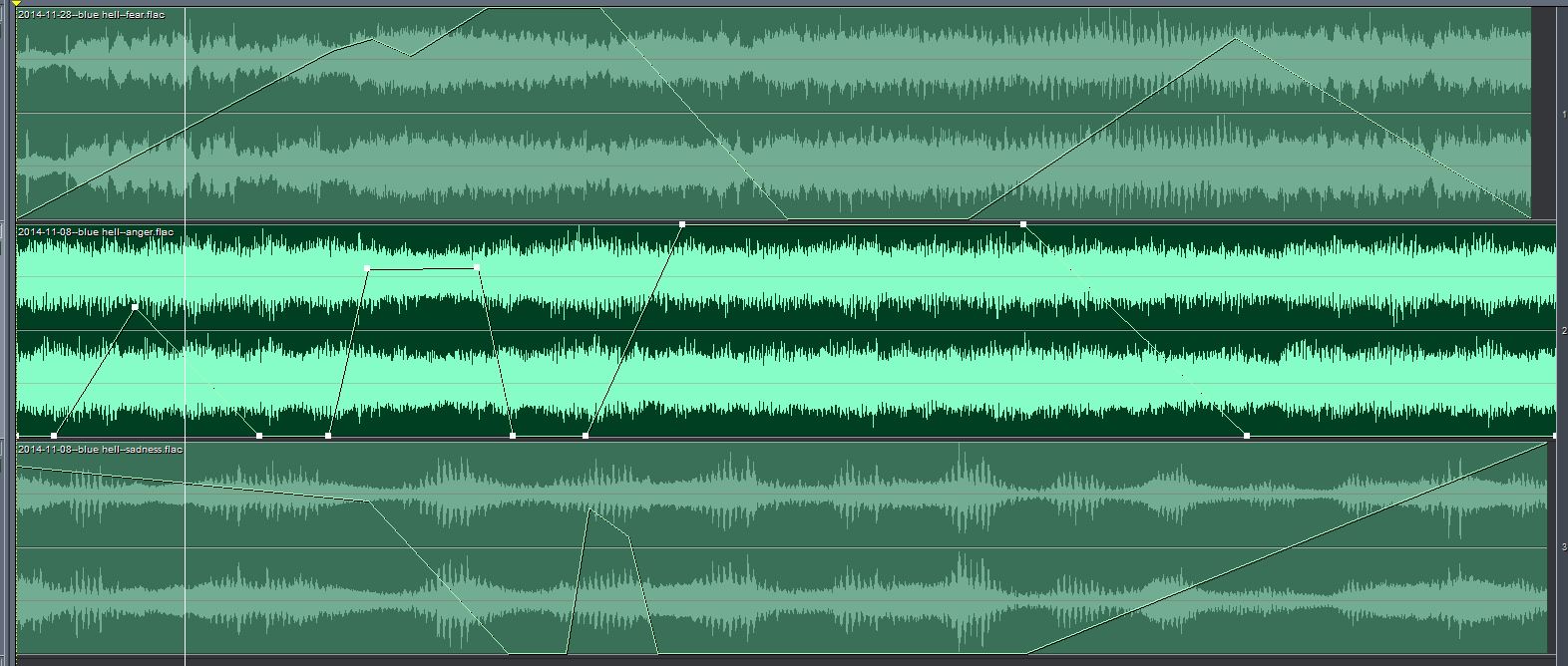Select left corner point of anger track's short plateau
The height and width of the screenshot is (666, 1568).
(368, 269)
